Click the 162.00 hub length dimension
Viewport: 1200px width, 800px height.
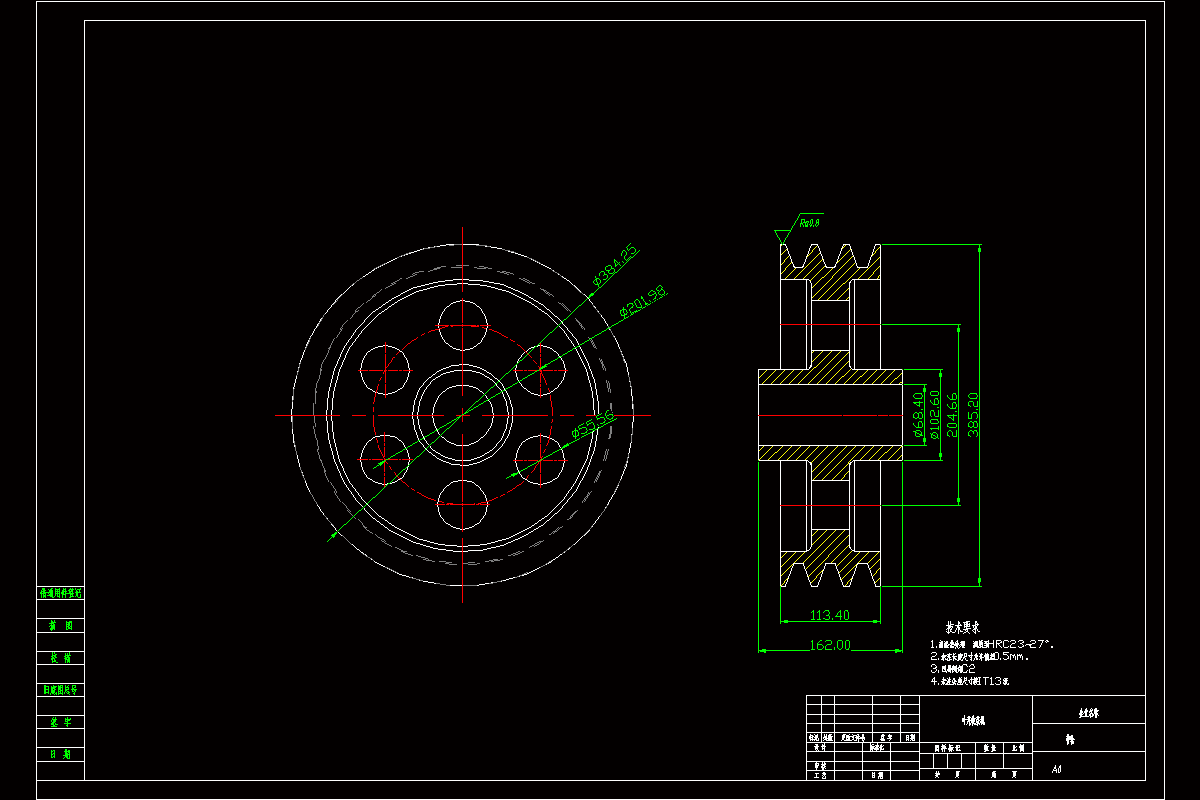(x=830, y=646)
